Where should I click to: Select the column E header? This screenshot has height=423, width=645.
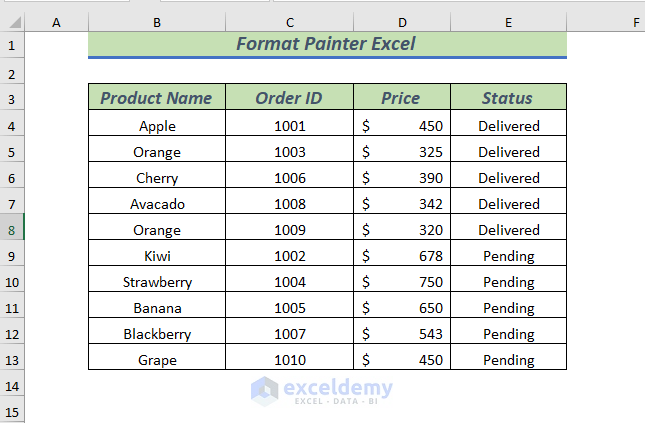(x=508, y=21)
